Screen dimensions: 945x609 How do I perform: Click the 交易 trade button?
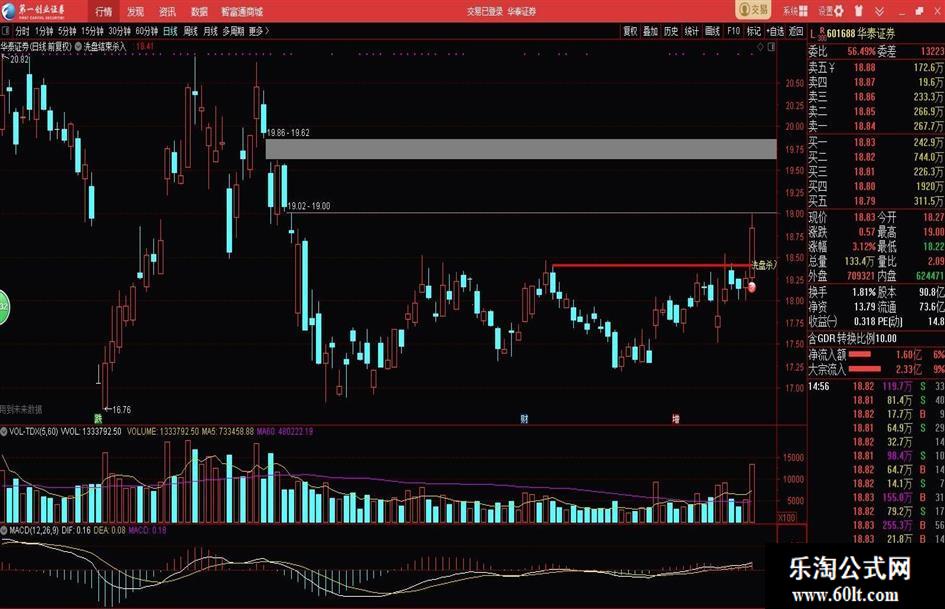click(x=753, y=10)
